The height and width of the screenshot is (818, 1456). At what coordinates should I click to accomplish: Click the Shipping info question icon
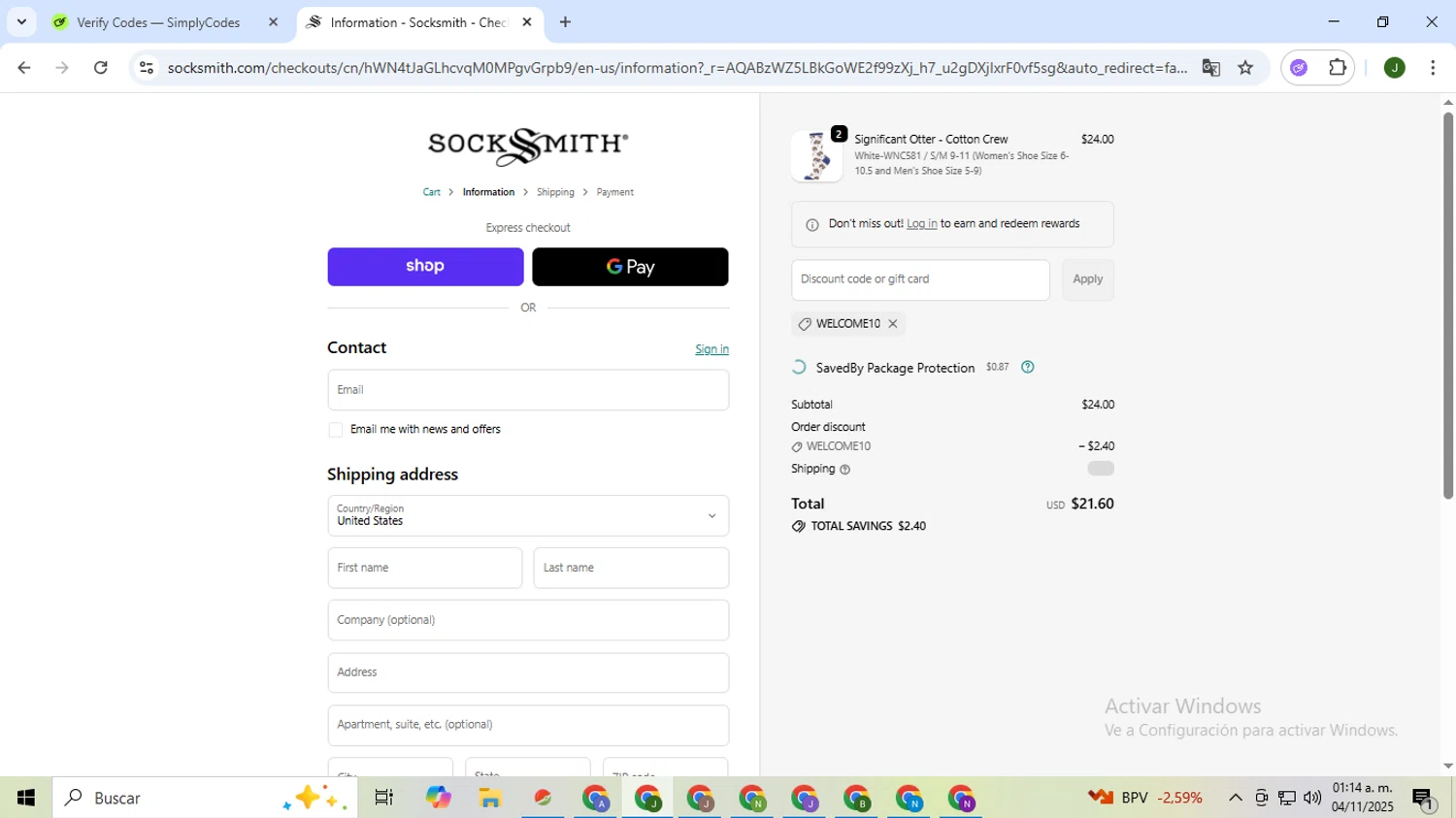844,470
